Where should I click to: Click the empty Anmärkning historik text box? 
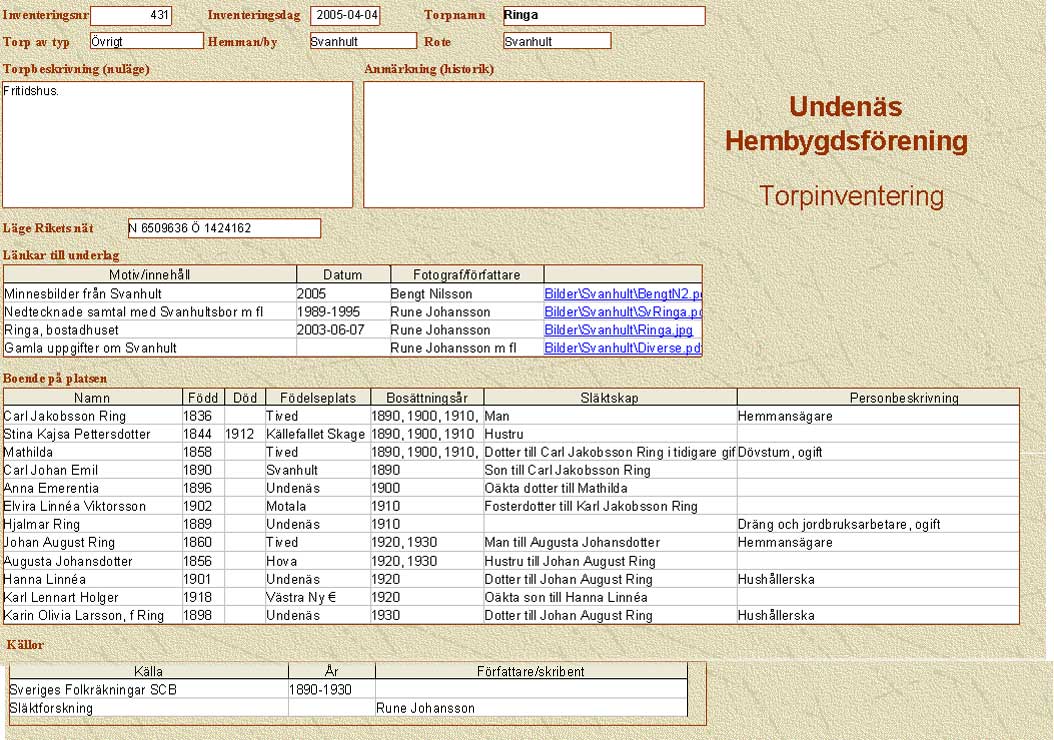[x=534, y=144]
